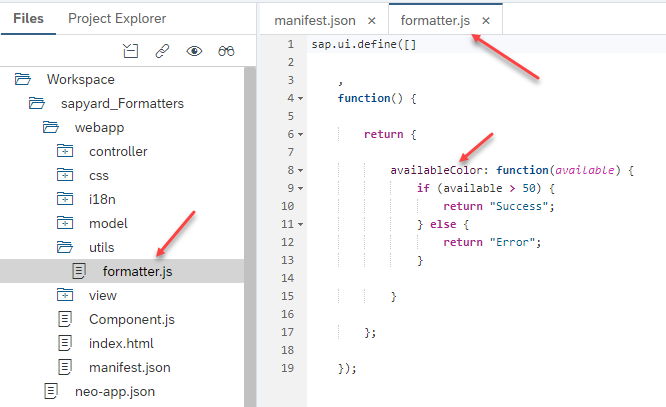Viewport: 666px width, 407px height.
Task: Click the 'if (available > 50)' line
Action: [x=485, y=188]
